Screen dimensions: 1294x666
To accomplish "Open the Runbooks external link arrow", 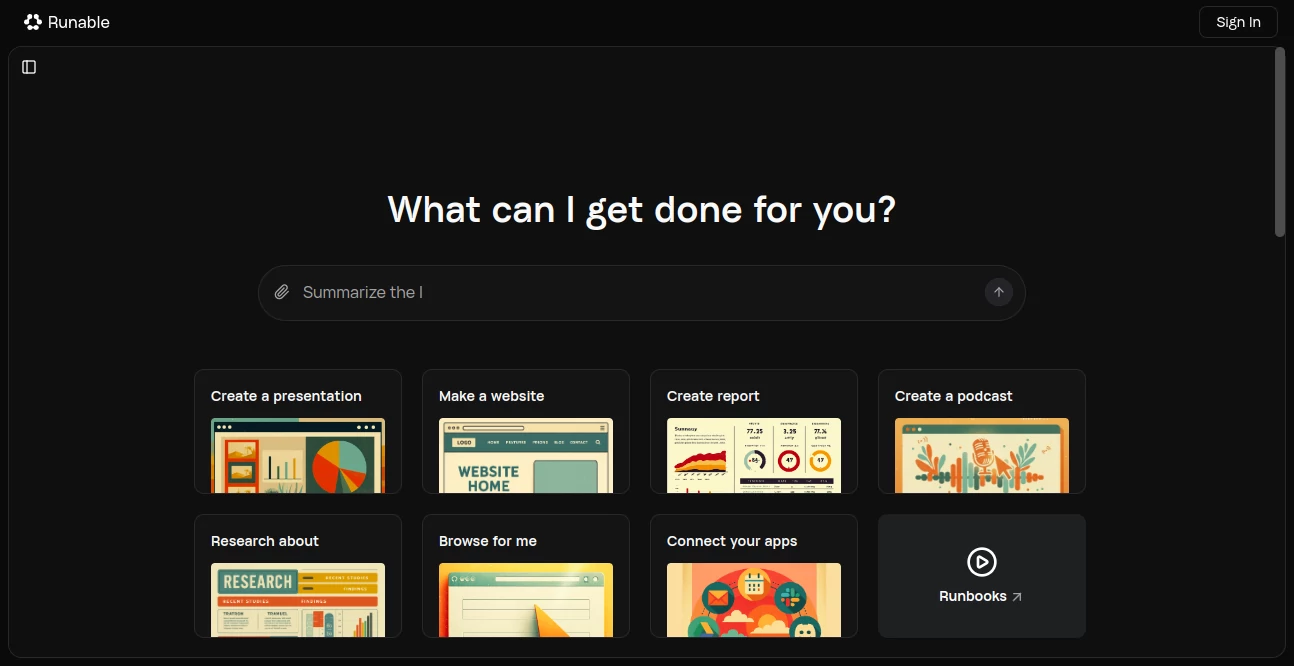I will [x=1017, y=597].
